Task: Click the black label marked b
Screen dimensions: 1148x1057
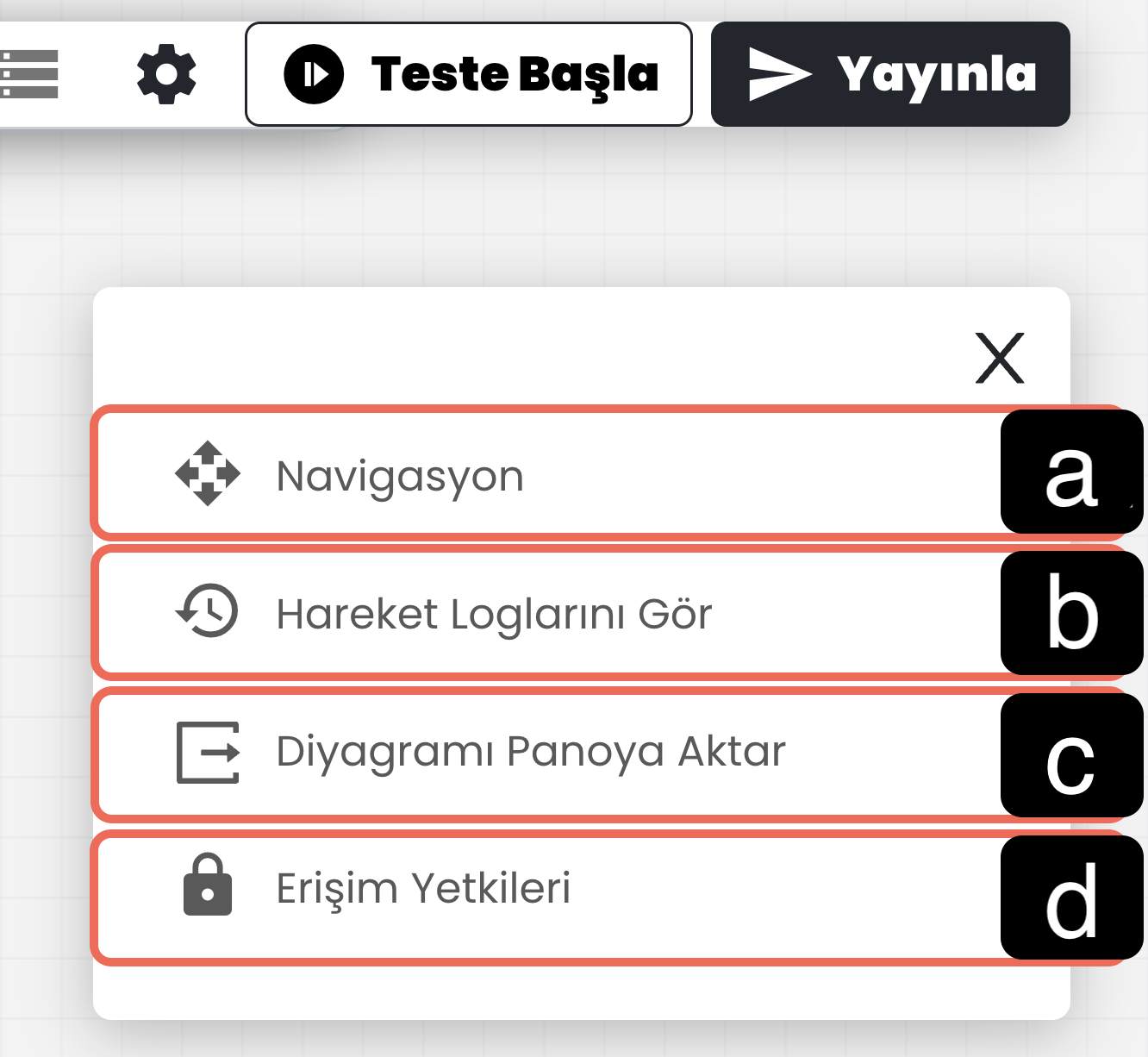Action: pos(1071,613)
